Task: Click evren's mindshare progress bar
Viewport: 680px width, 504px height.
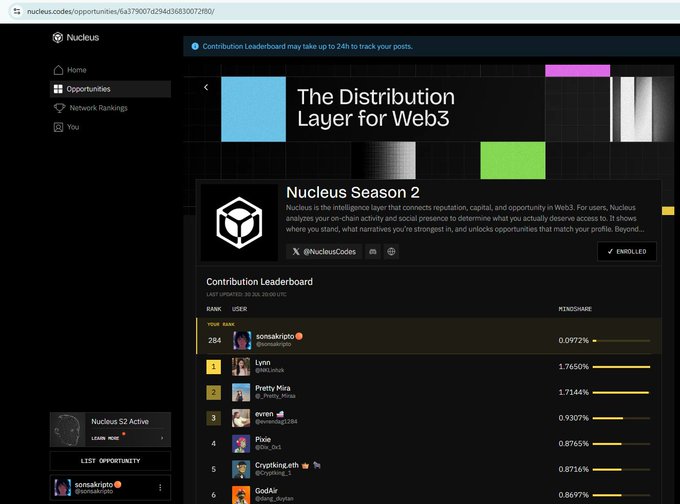Action: tap(621, 418)
